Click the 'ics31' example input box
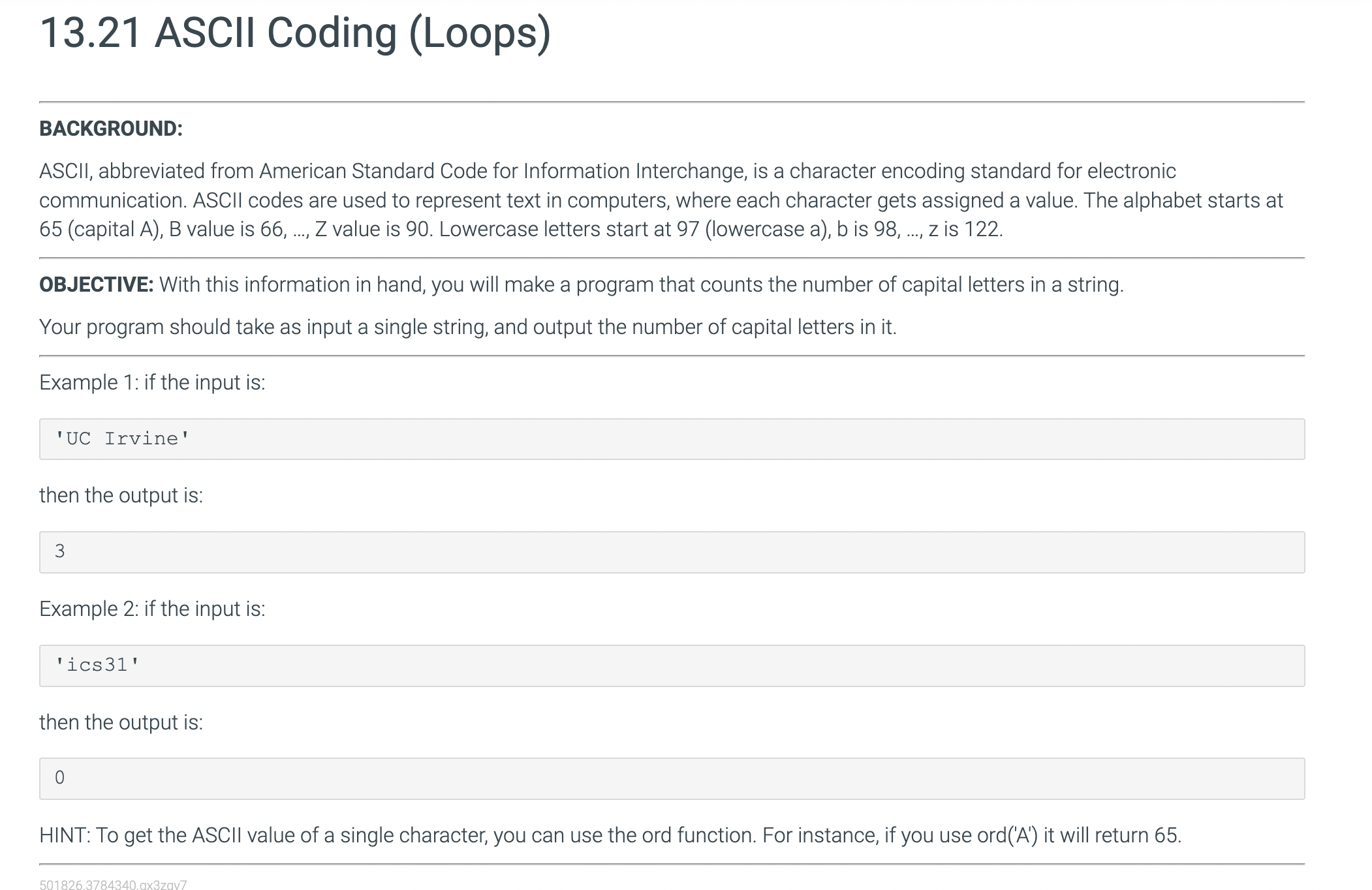This screenshot has height=890, width=1372. [x=672, y=666]
